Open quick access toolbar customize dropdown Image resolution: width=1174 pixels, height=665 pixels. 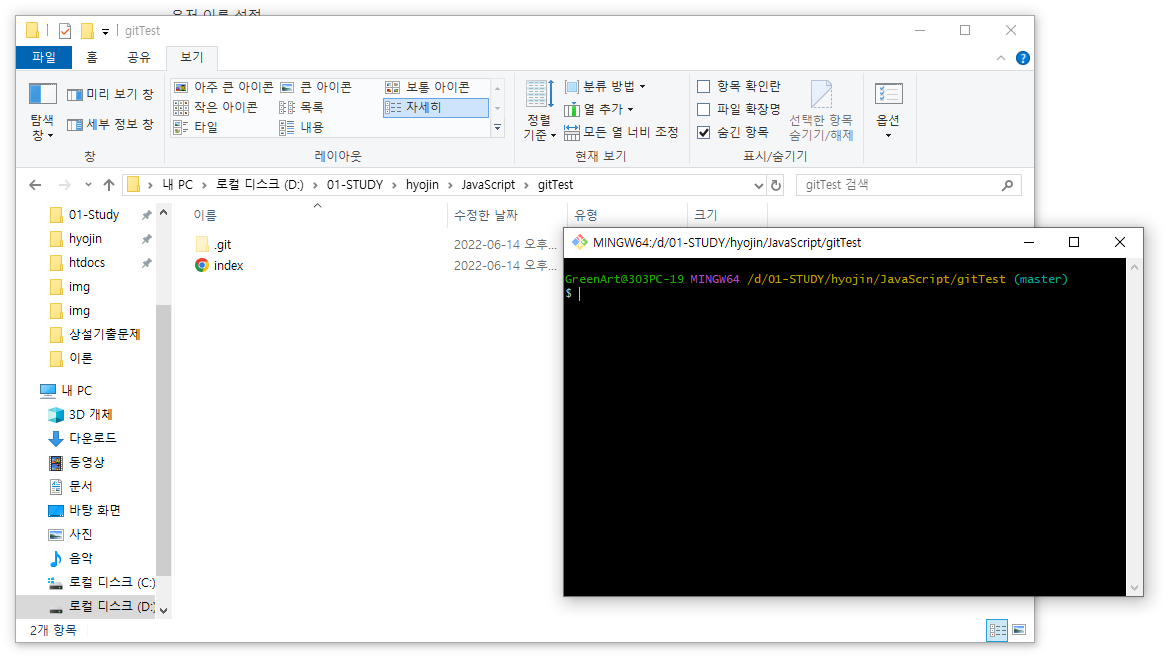(105, 31)
